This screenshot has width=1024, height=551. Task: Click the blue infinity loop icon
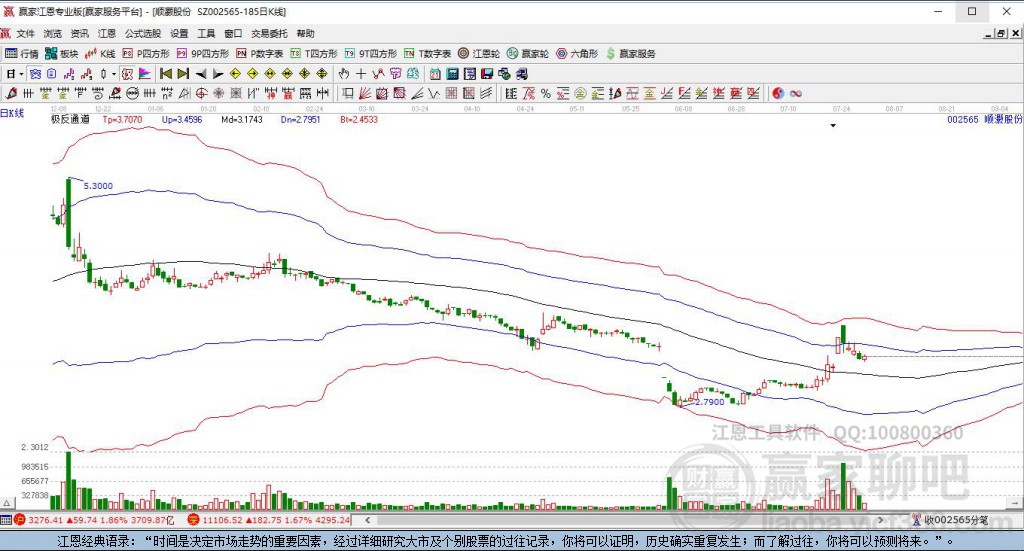[795, 93]
